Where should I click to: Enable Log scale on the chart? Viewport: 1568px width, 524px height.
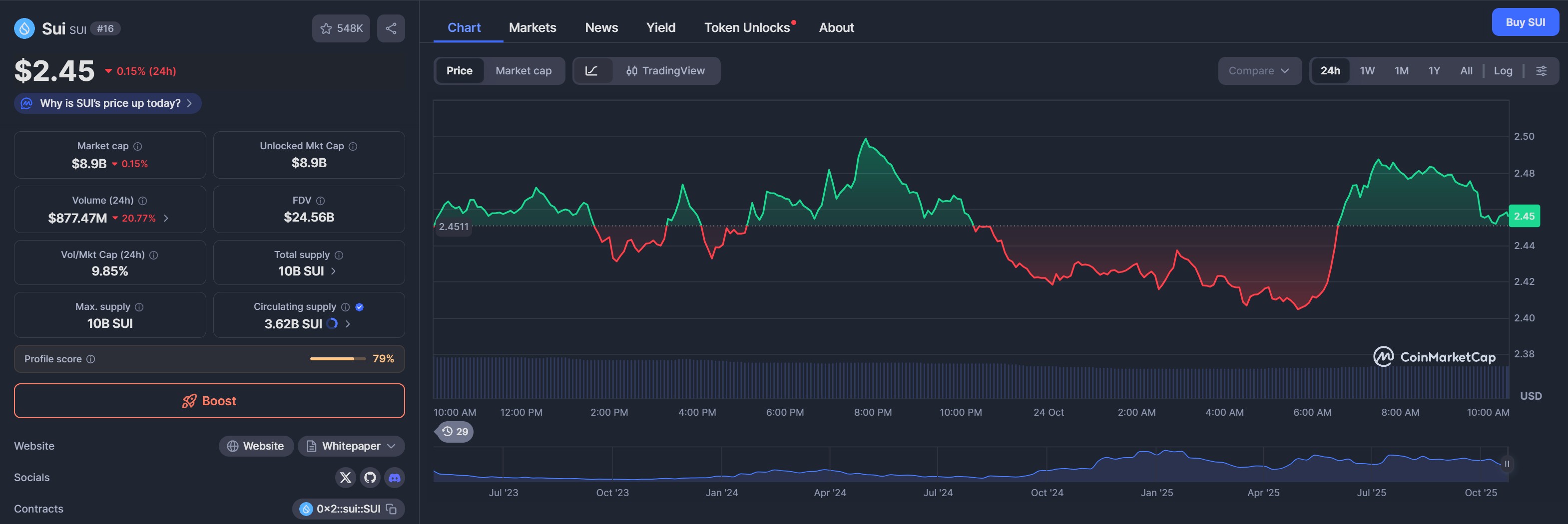1503,70
